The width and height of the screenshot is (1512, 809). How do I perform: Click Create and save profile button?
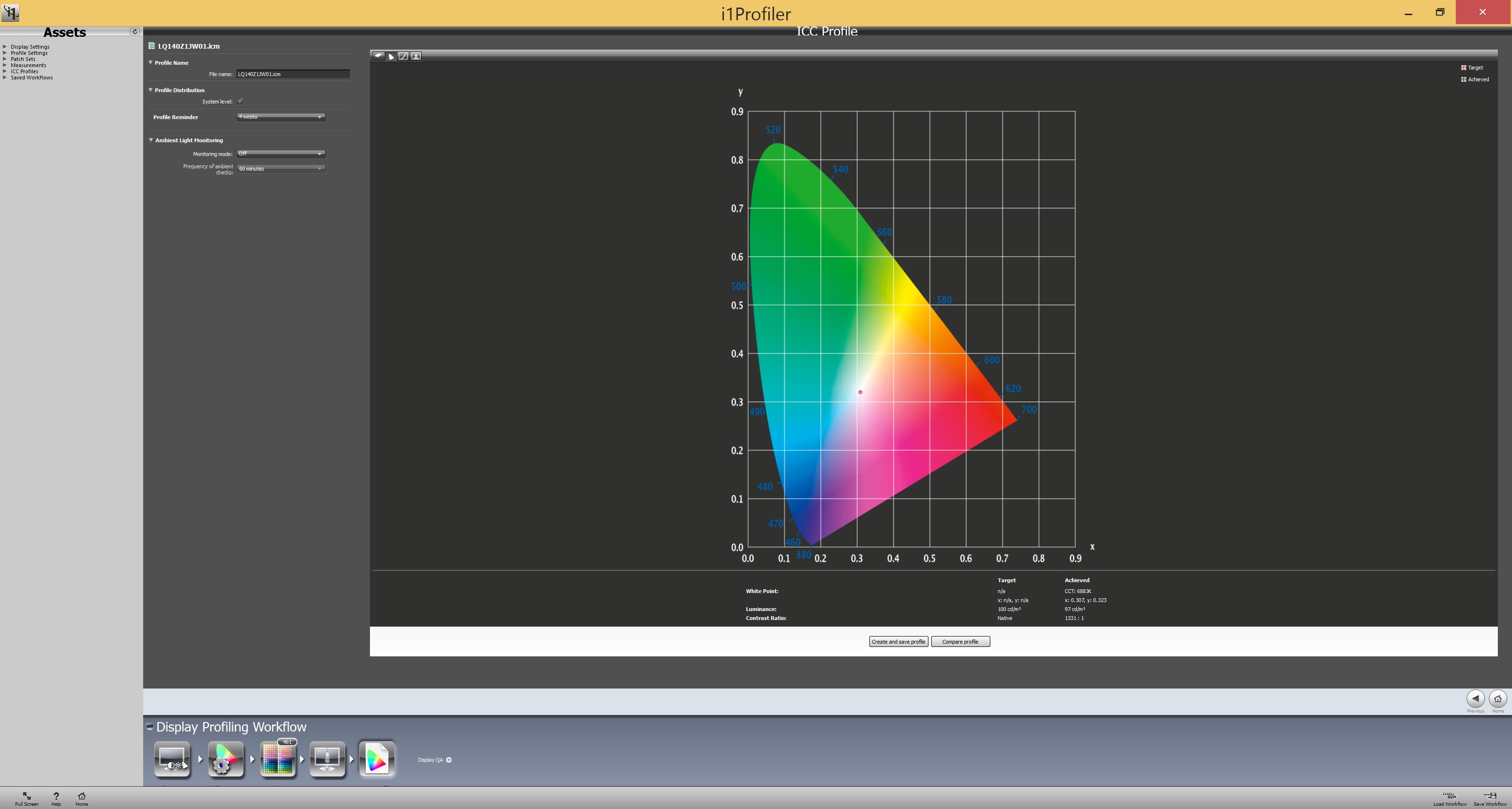pos(898,642)
